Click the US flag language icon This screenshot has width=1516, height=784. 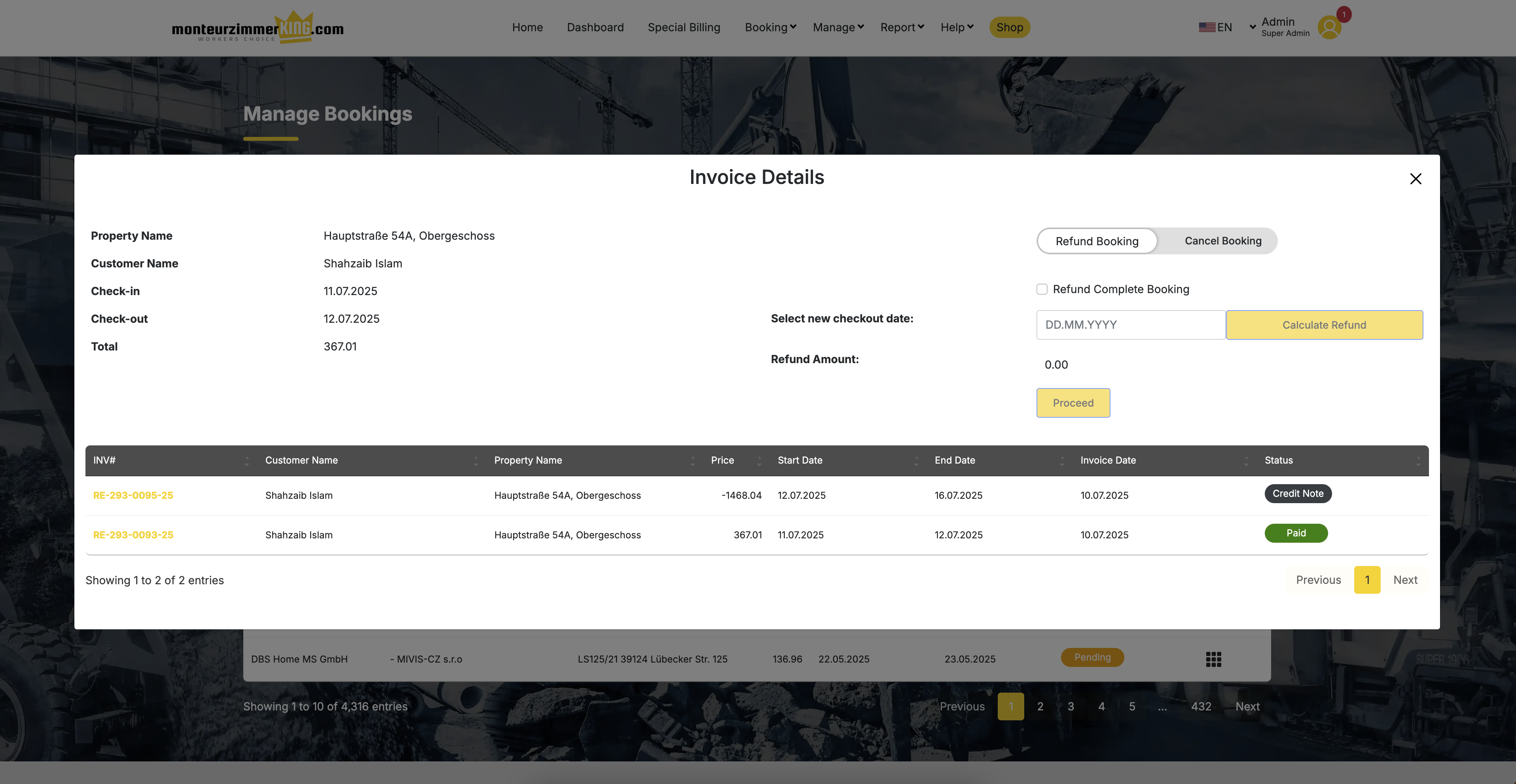1207,27
